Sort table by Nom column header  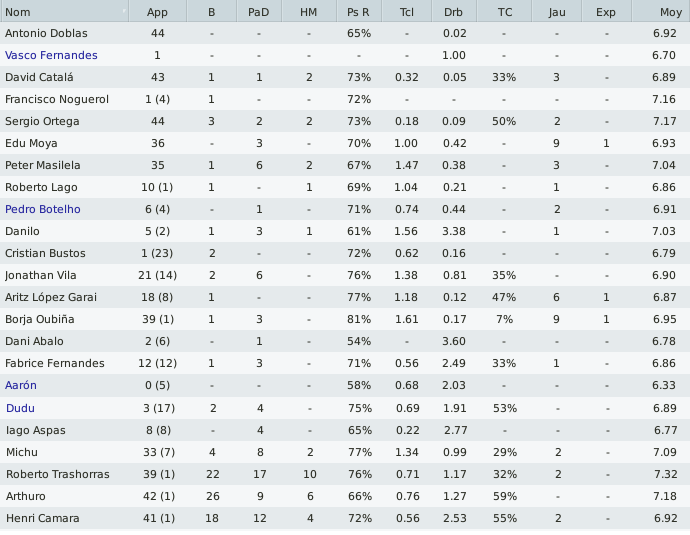64,11
